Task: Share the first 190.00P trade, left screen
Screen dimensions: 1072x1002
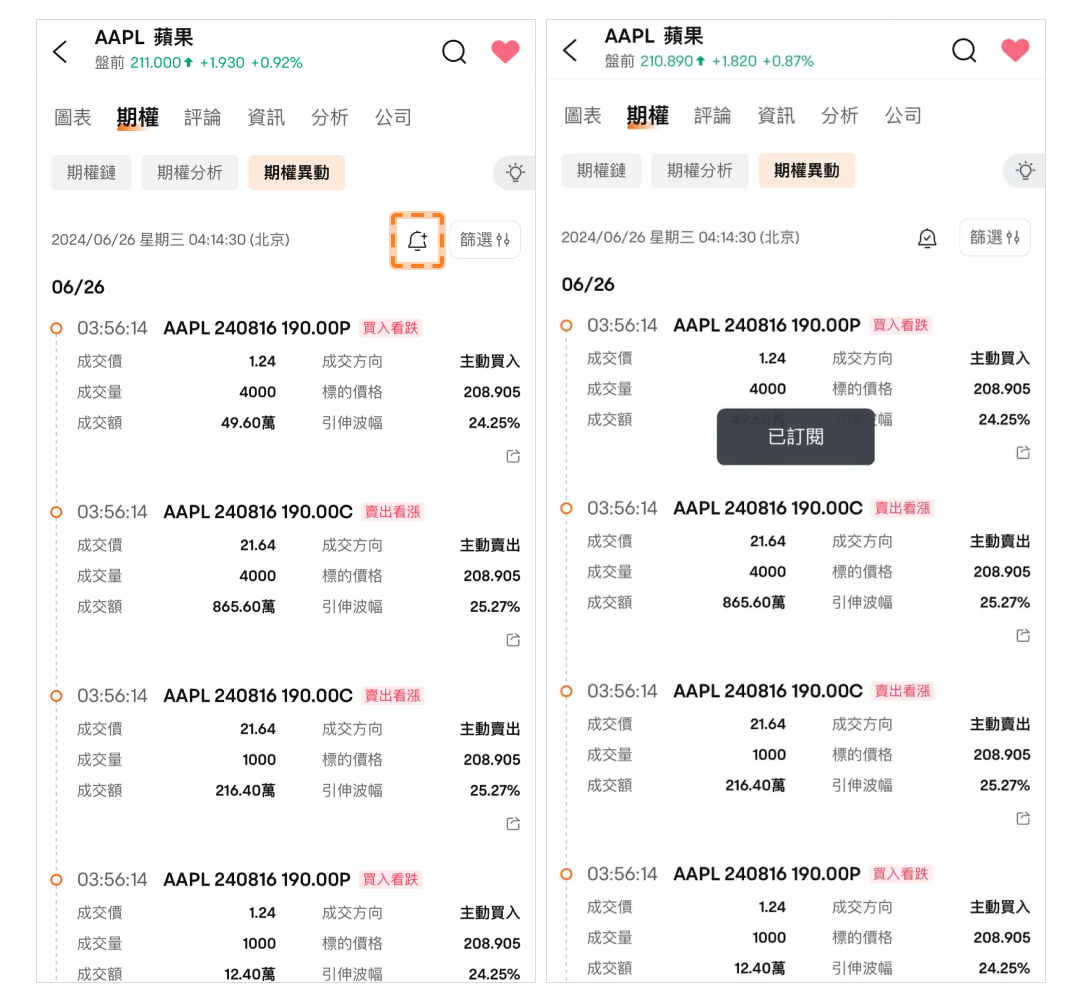Action: point(513,456)
